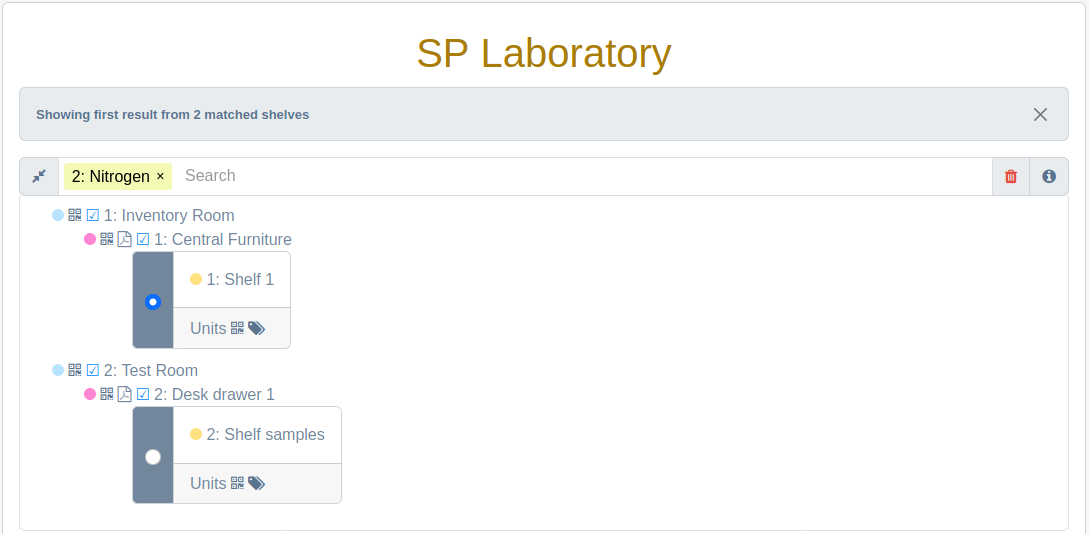
Task: Open the info icon beside search
Action: tap(1049, 176)
